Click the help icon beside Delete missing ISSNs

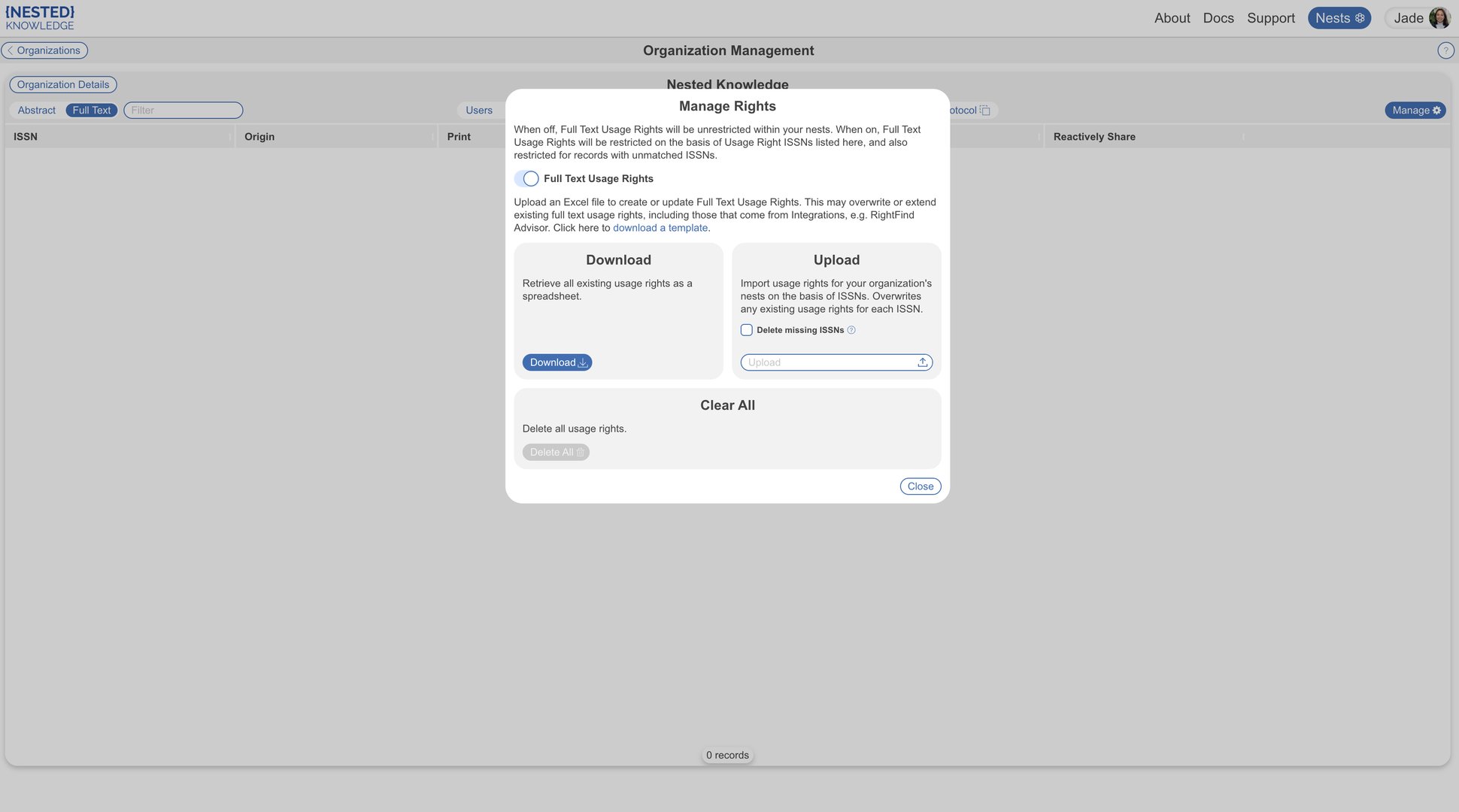tap(851, 330)
